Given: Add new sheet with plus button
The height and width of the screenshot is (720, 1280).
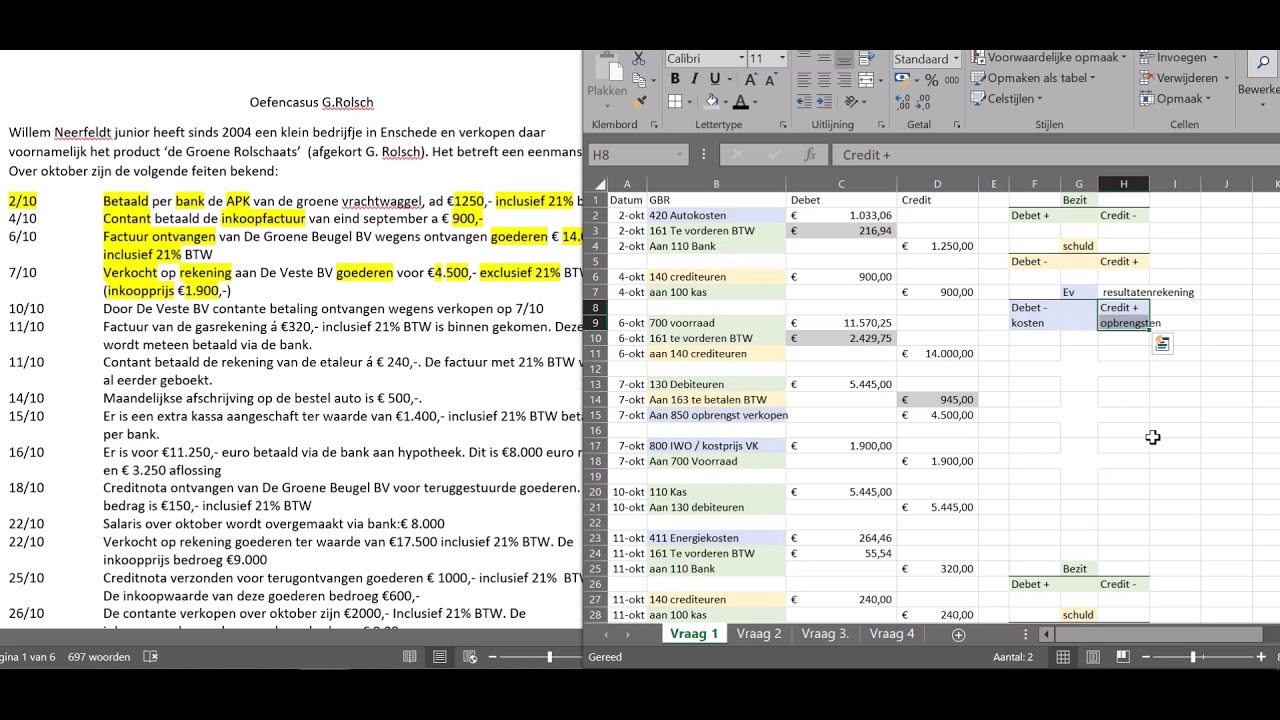Looking at the screenshot, I should tap(958, 634).
